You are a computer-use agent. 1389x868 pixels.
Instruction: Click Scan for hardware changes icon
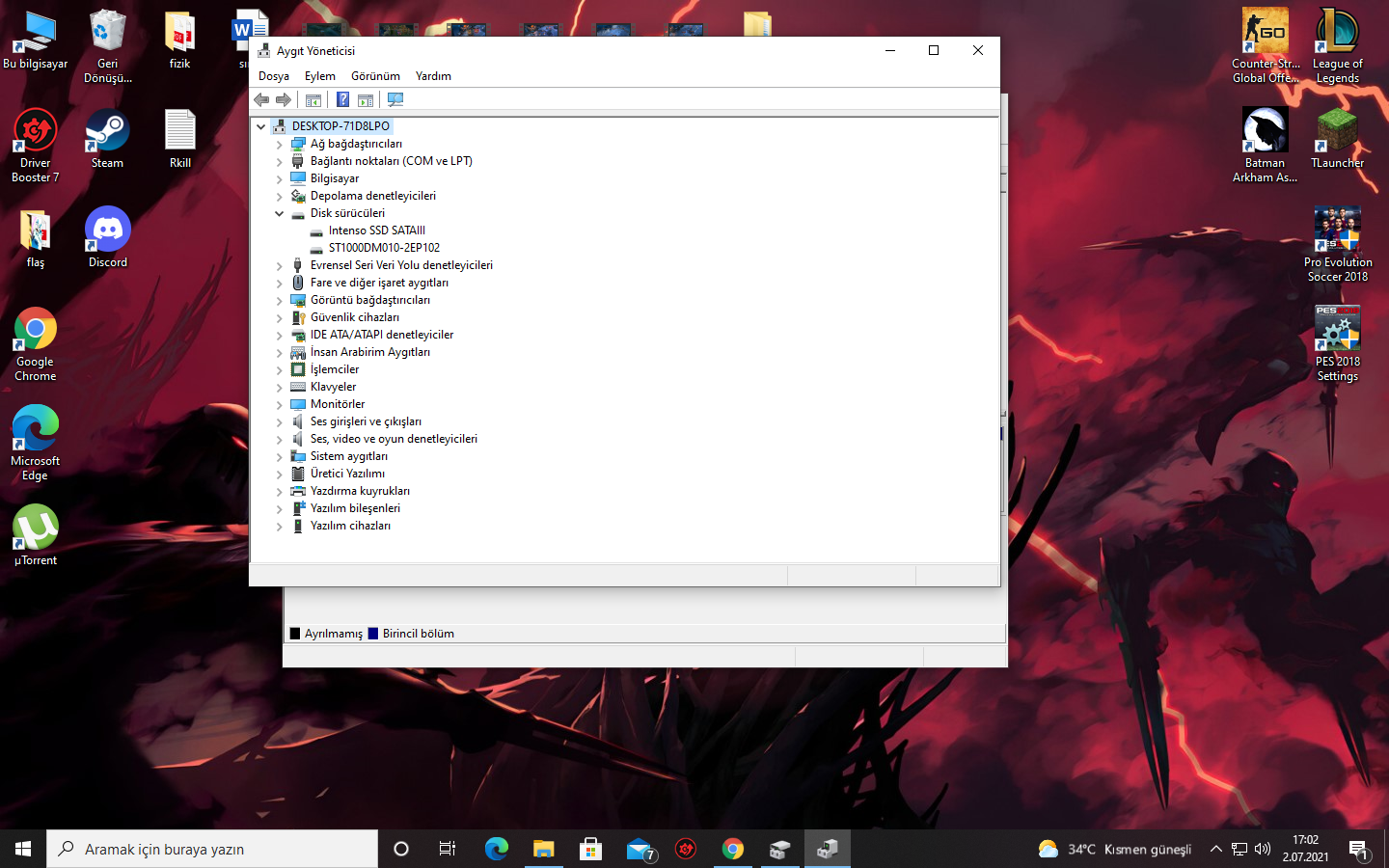(x=395, y=99)
